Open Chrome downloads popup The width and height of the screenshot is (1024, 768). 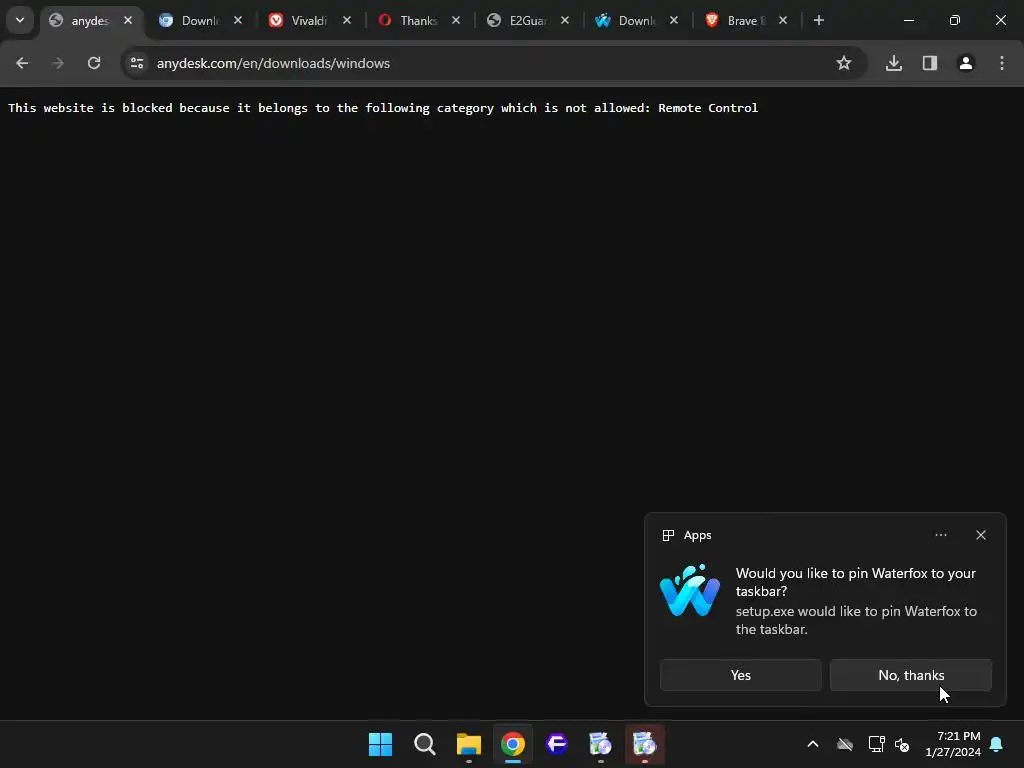[x=894, y=63]
